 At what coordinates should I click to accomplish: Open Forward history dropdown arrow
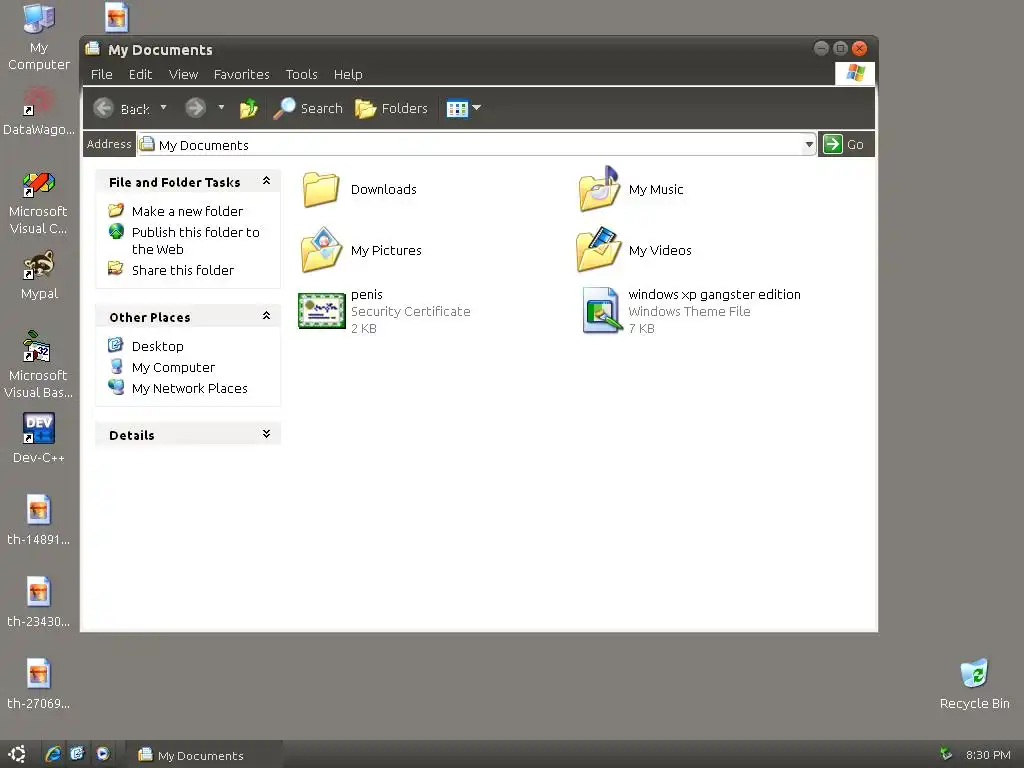pos(221,107)
